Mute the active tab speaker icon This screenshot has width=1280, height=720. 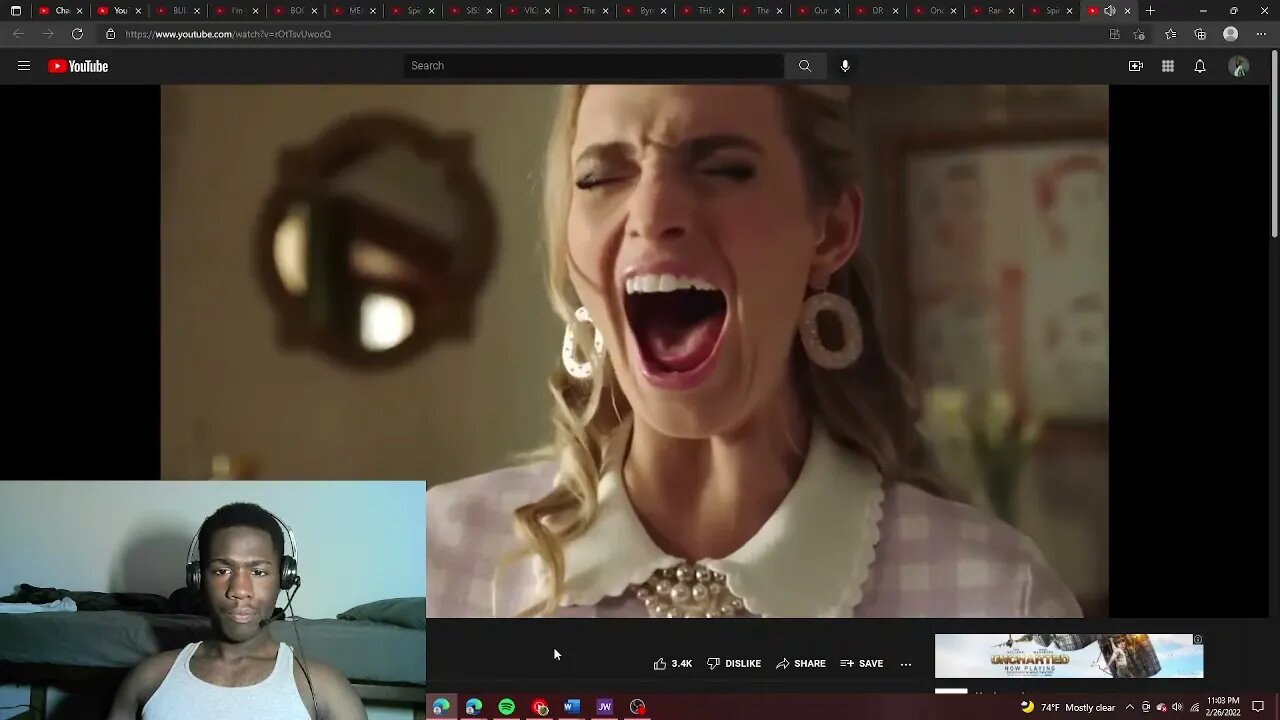[x=1109, y=11]
